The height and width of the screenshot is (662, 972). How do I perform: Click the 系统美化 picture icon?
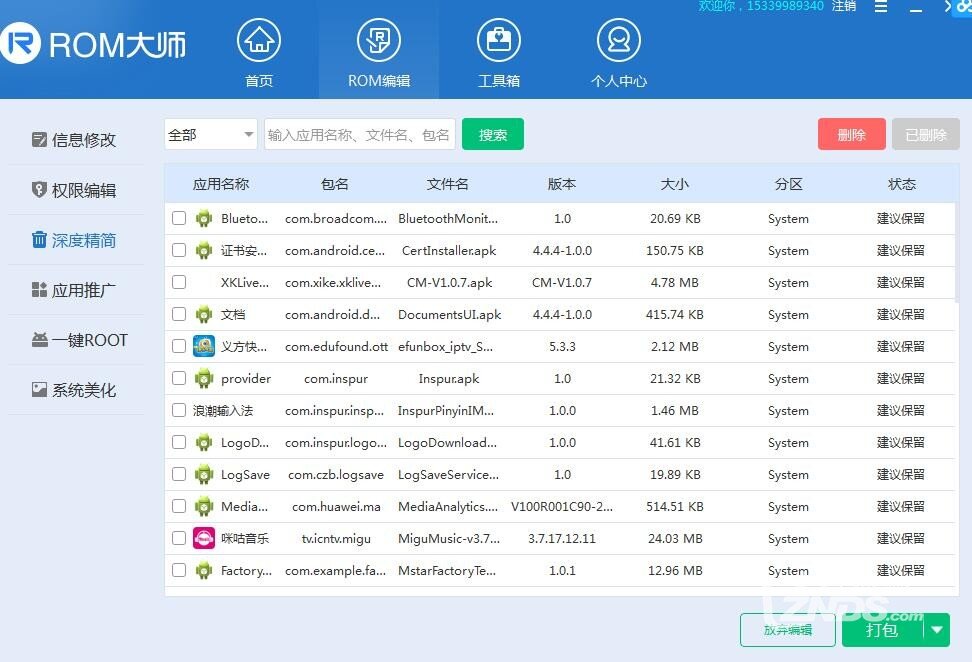click(39, 389)
